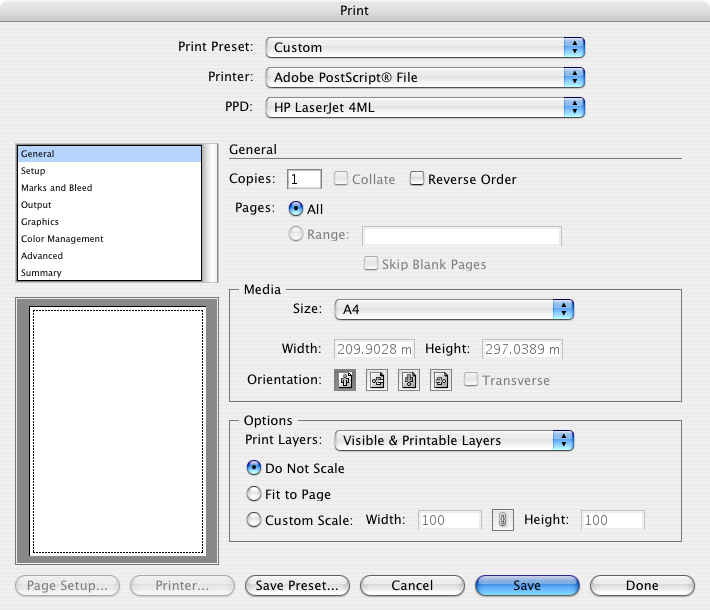
Task: Open the Print Preset dropdown
Action: pos(425,47)
